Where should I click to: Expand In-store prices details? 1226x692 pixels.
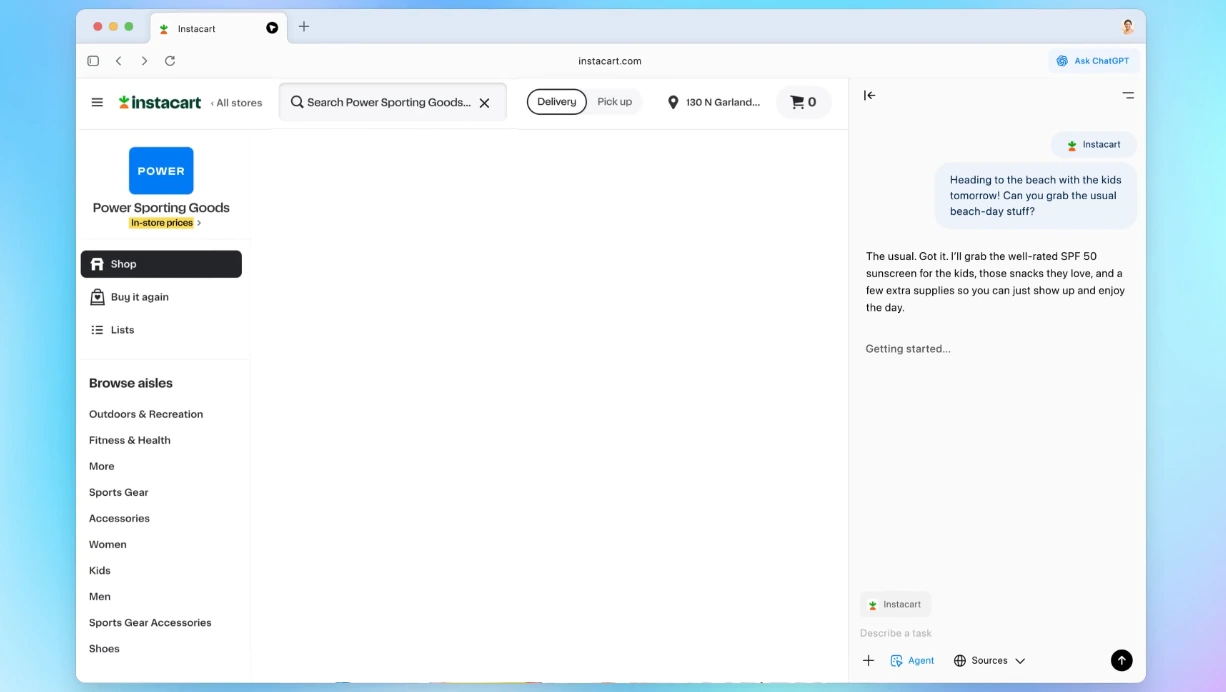(165, 223)
